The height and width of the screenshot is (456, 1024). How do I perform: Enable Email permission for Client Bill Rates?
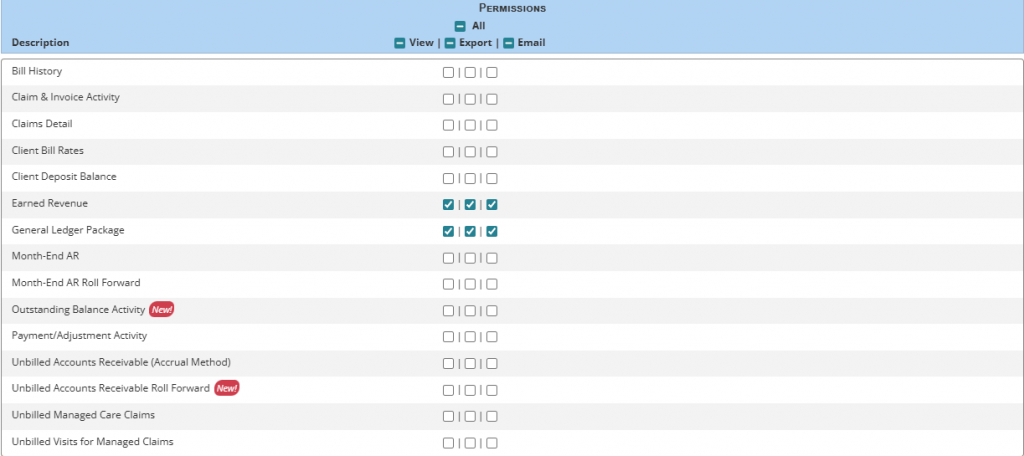click(x=492, y=152)
